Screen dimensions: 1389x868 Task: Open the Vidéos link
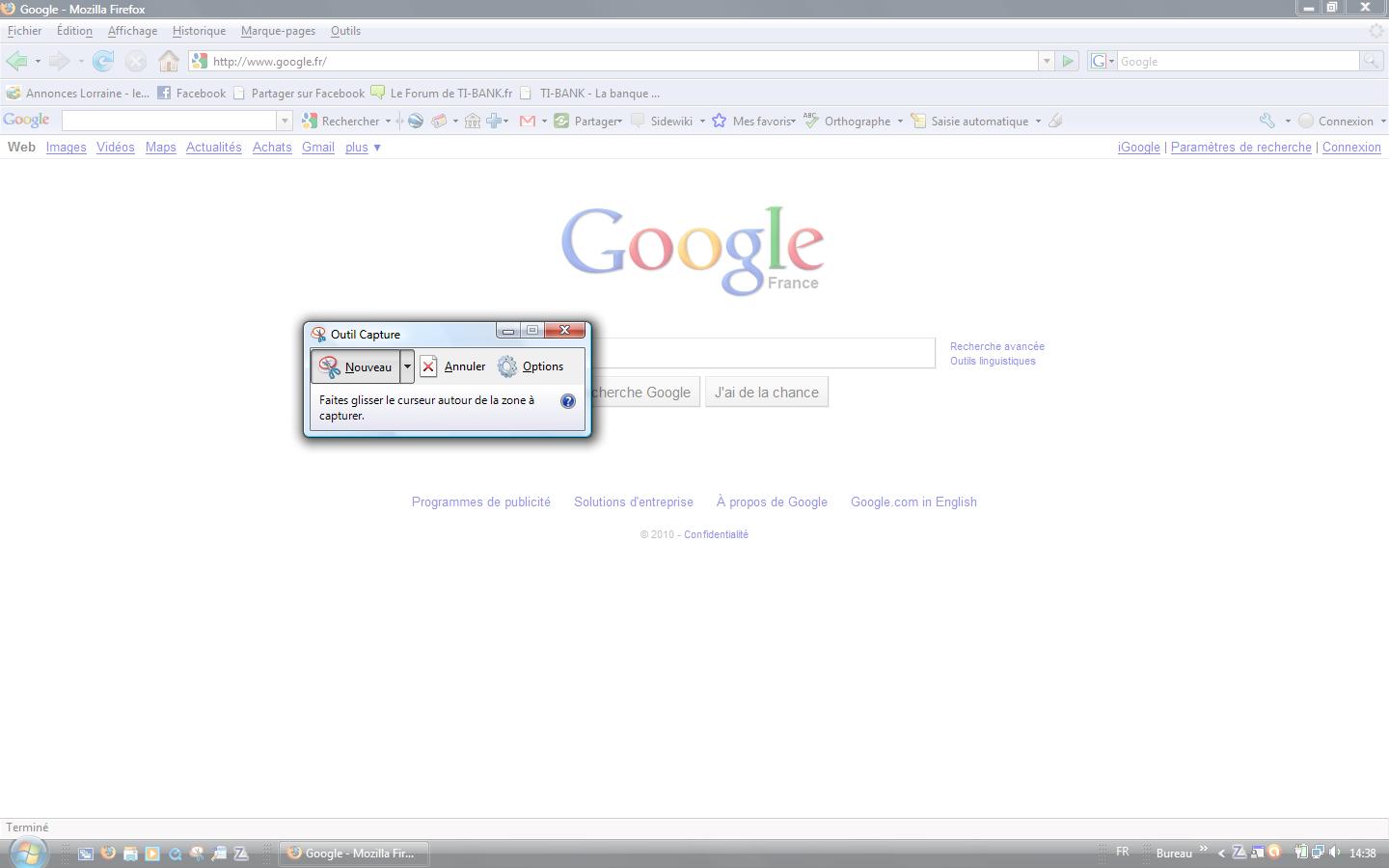(115, 148)
